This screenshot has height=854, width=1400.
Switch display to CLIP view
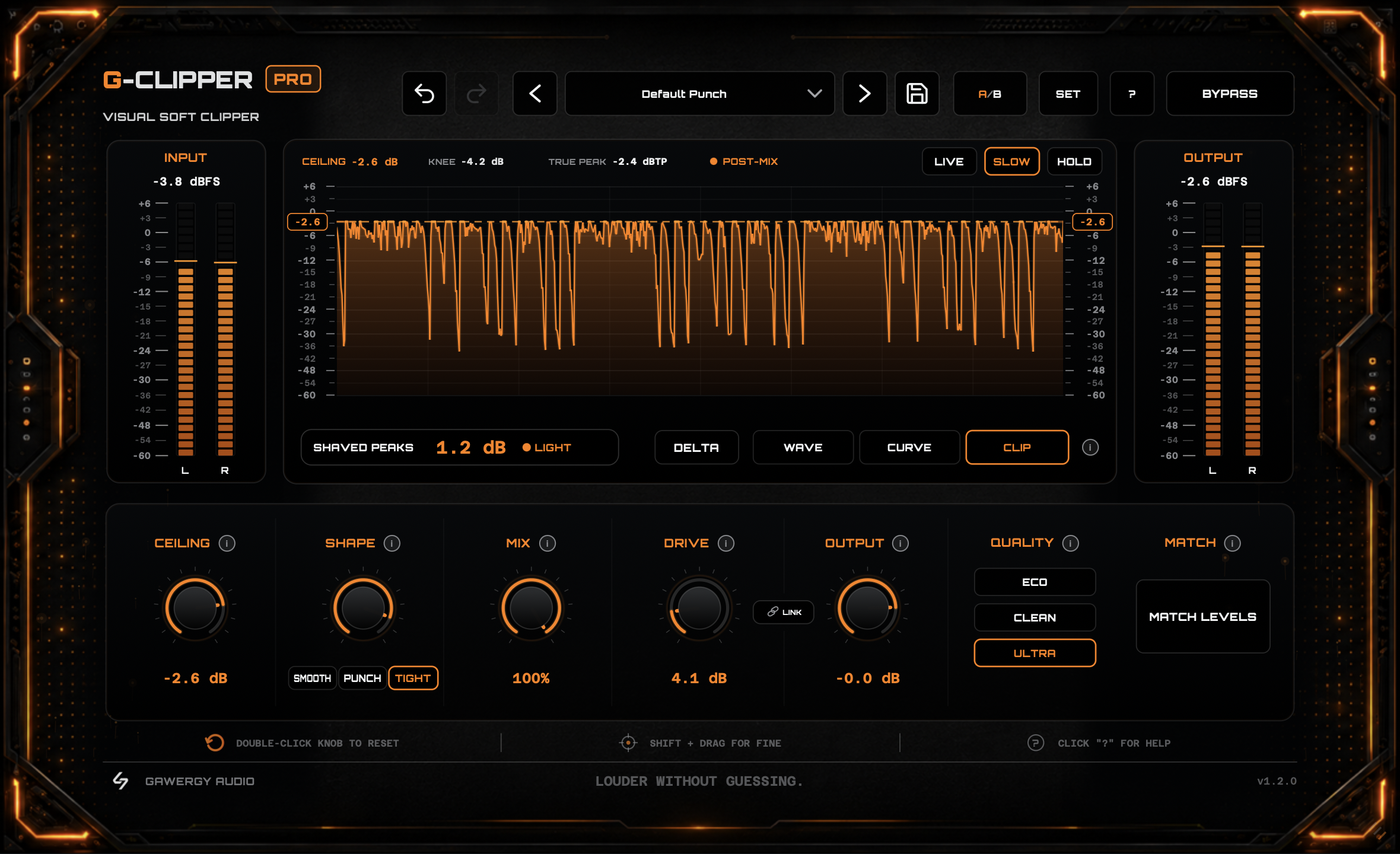point(1017,447)
